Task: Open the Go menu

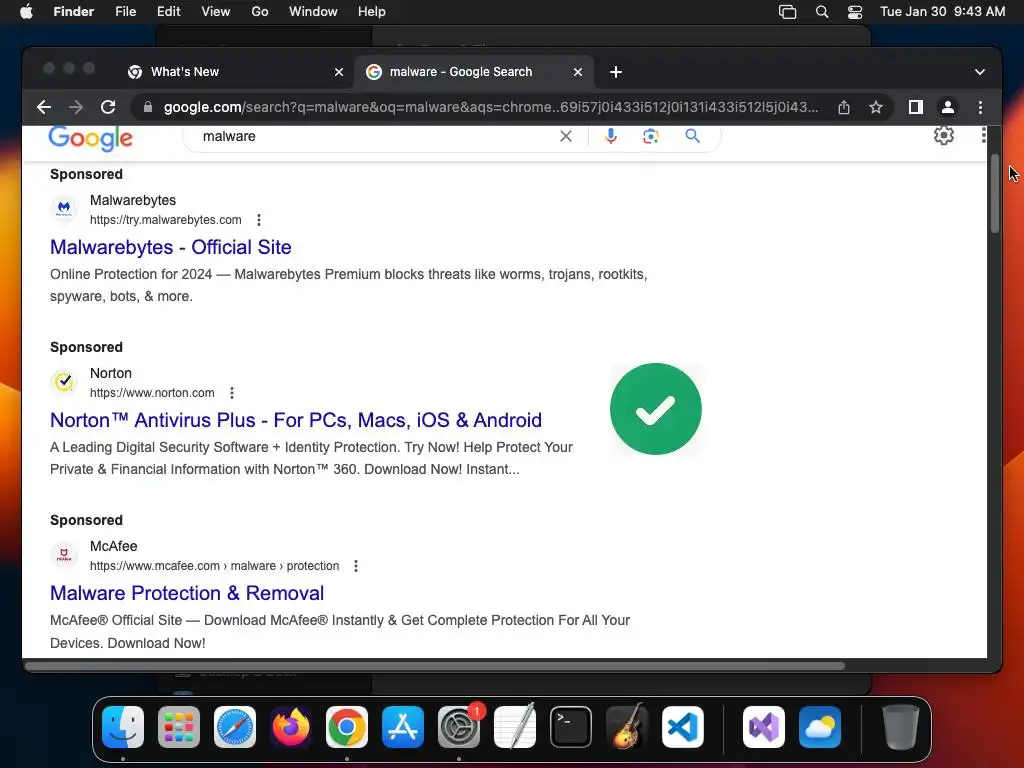Action: [260, 12]
